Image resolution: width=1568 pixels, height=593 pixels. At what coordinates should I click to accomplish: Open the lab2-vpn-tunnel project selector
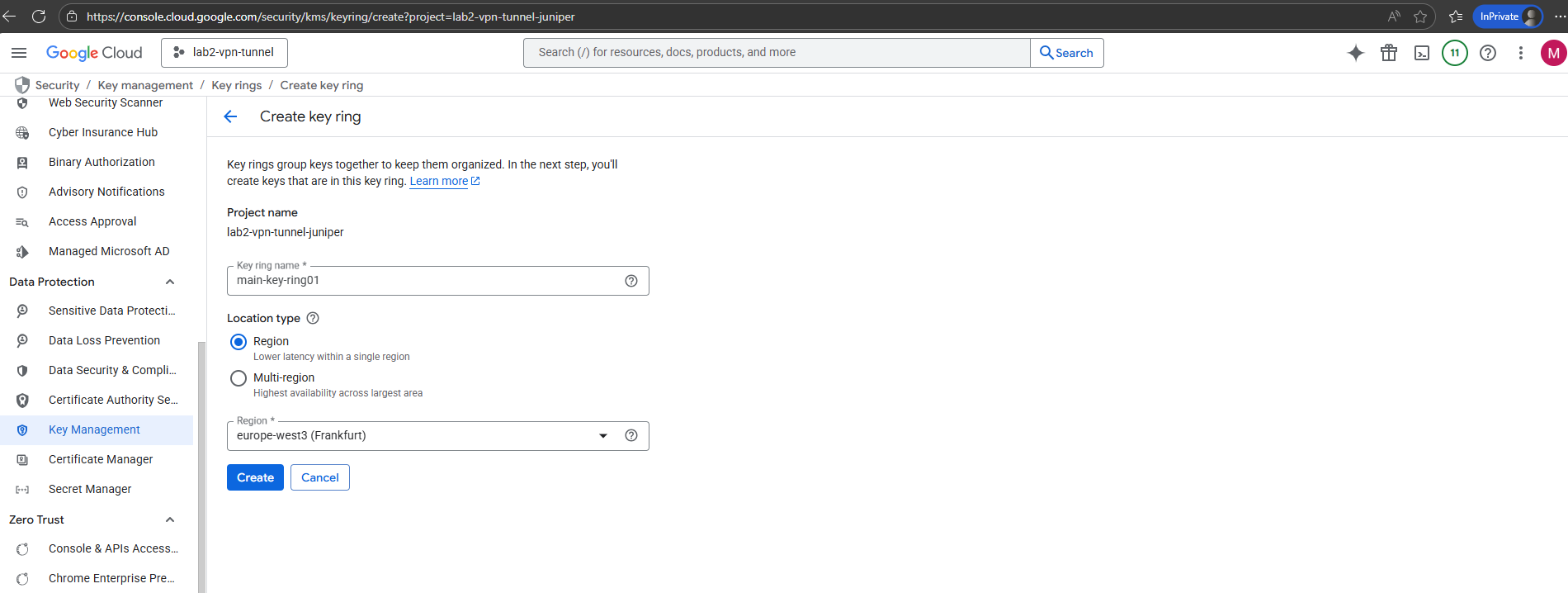[224, 53]
